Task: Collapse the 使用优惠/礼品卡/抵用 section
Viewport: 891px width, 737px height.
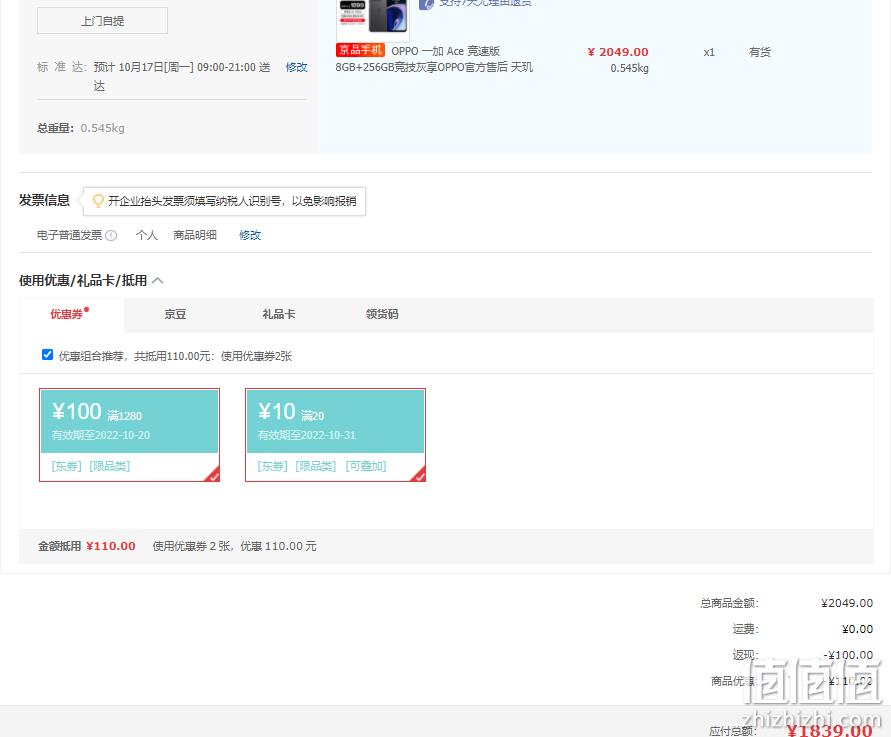Action: click(x=158, y=281)
